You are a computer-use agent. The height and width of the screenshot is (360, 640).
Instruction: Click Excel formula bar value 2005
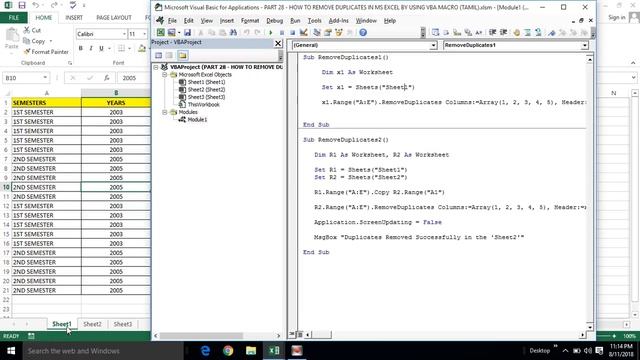(x=129, y=78)
